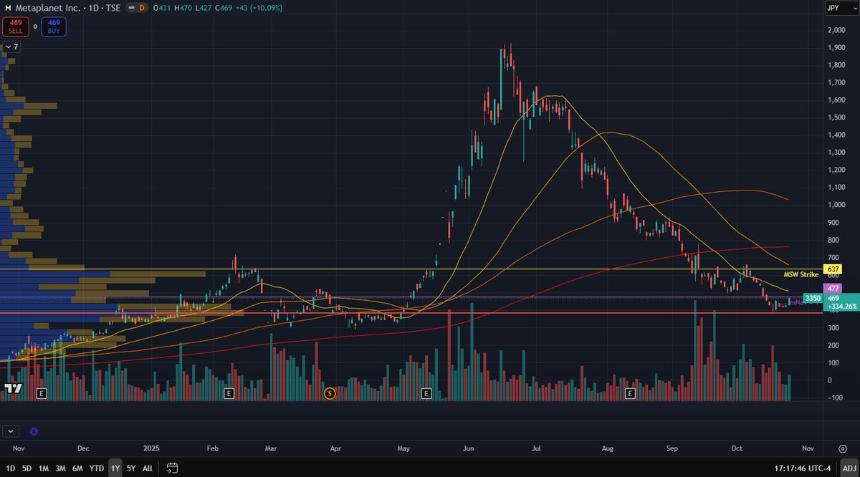
Task: Toggle ADJ adjusted data button
Action: [x=848, y=467]
